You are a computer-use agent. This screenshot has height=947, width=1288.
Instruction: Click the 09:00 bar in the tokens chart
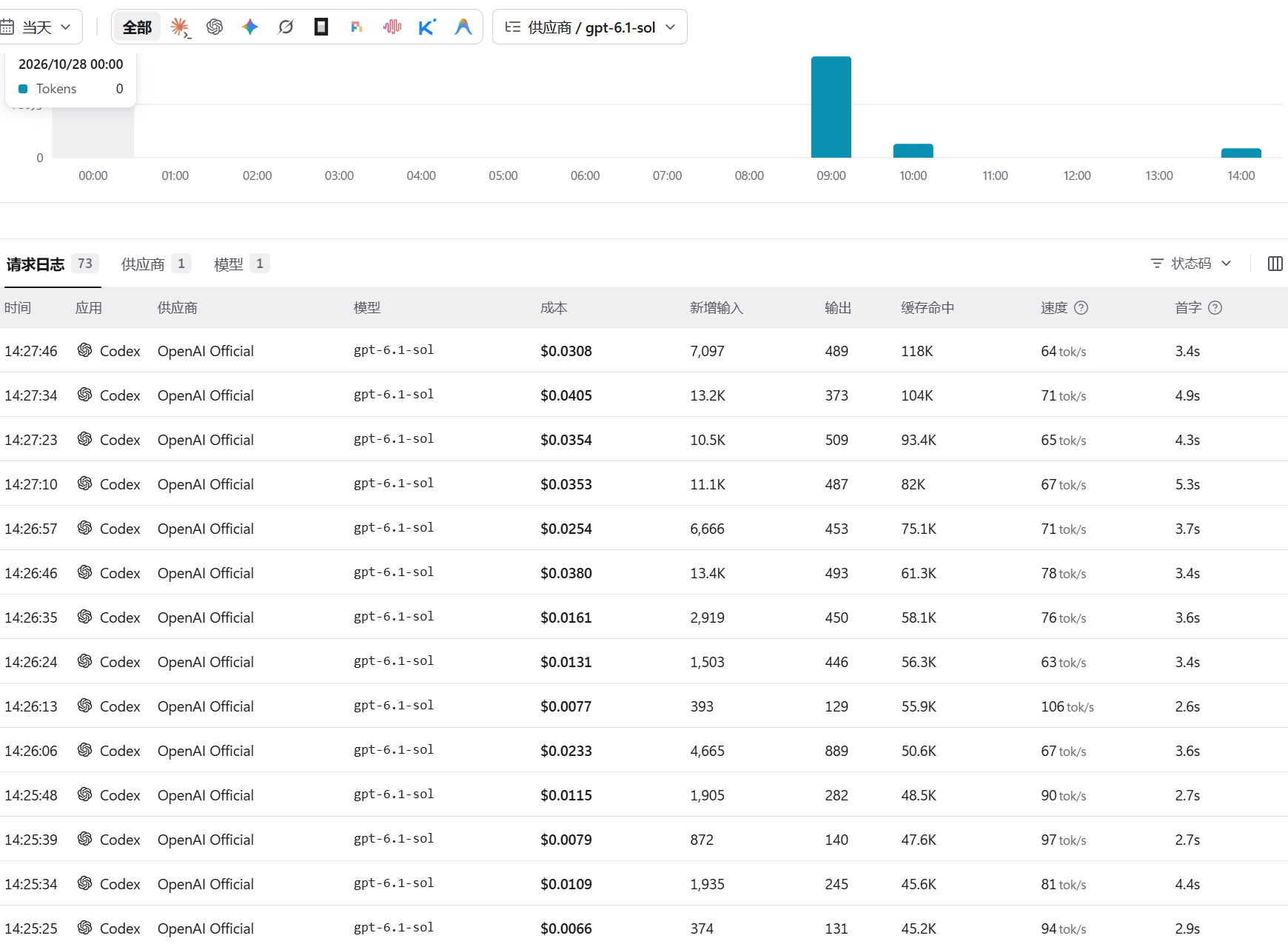click(831, 107)
